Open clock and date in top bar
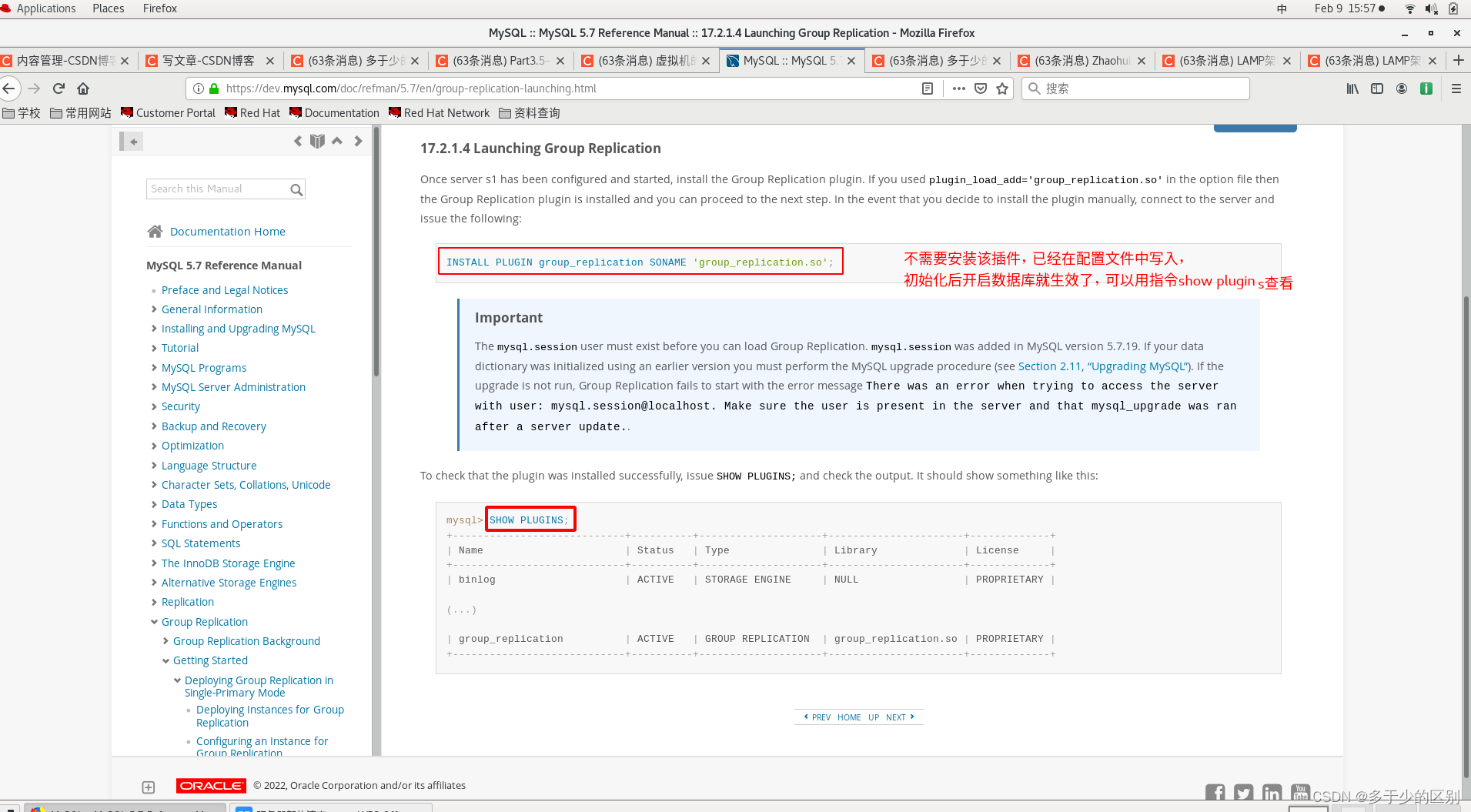Screen dimensions: 1471x812 click(1349, 8)
